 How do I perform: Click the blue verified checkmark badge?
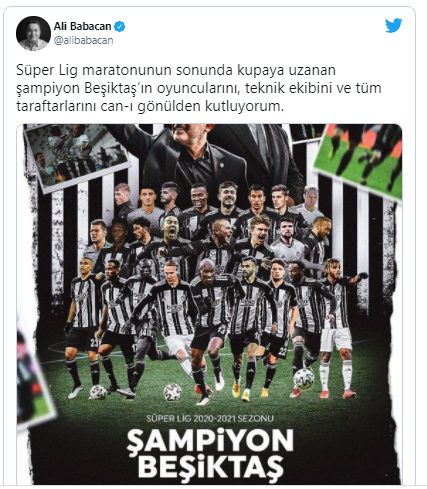tap(120, 26)
